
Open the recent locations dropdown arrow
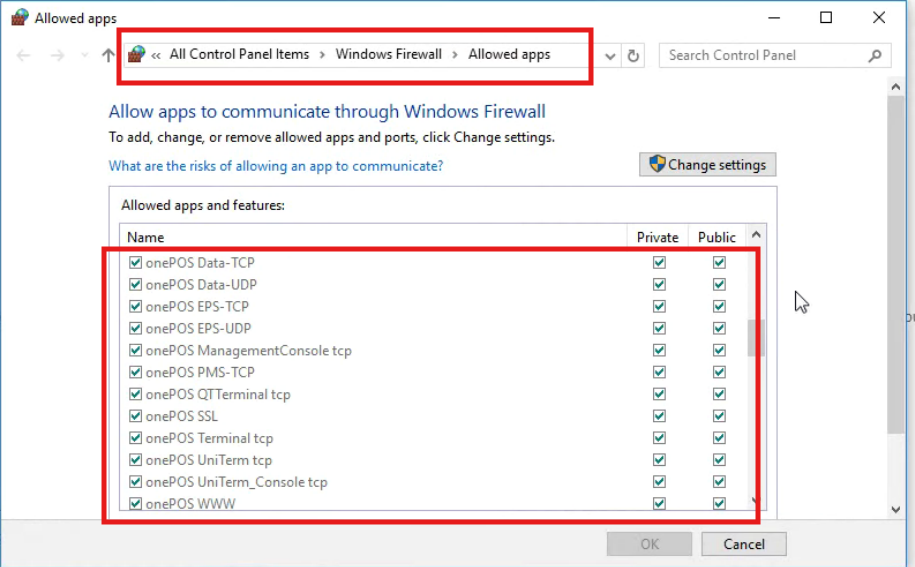85,55
